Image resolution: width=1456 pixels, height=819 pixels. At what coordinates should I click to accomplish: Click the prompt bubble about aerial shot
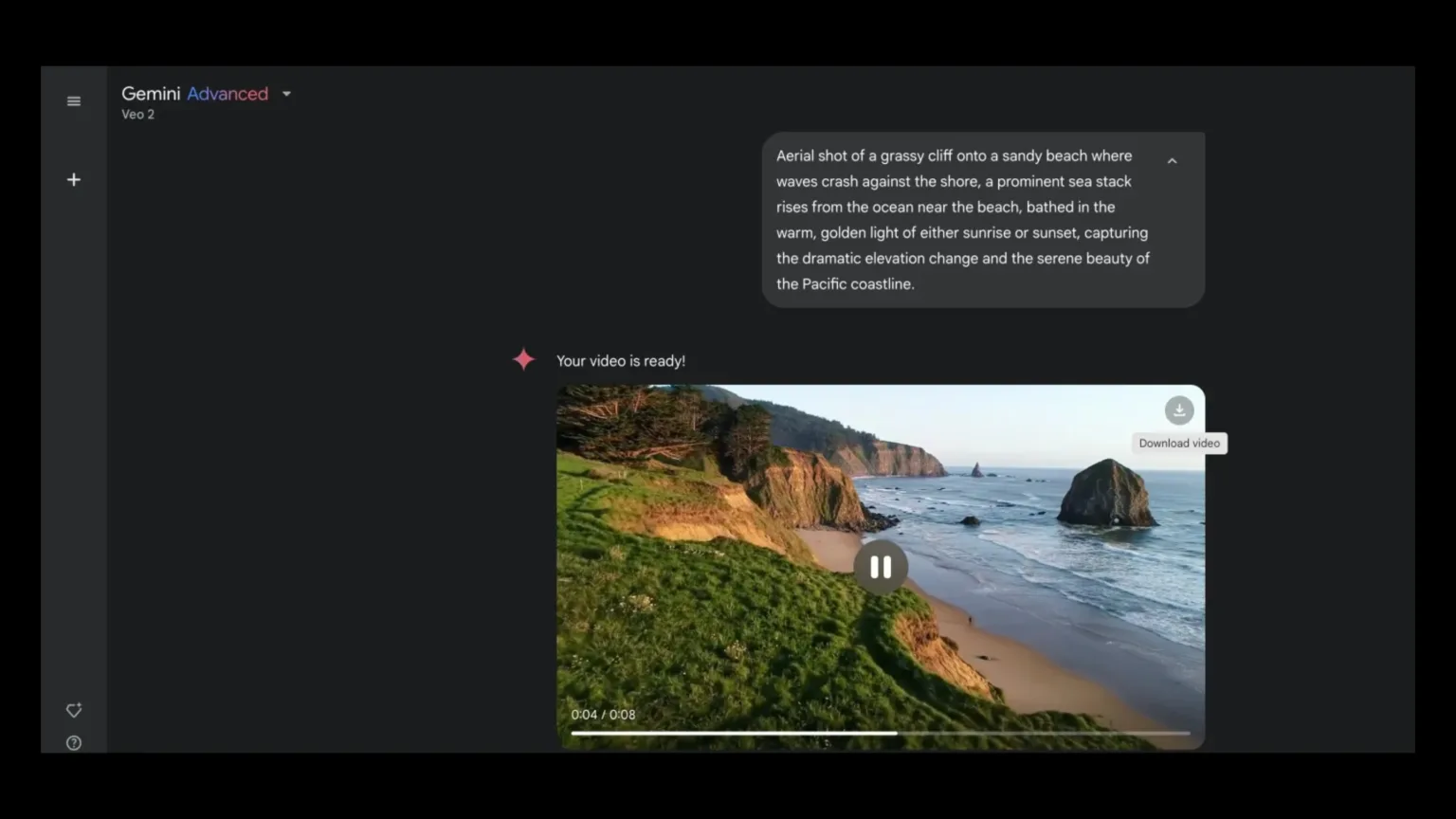point(962,220)
